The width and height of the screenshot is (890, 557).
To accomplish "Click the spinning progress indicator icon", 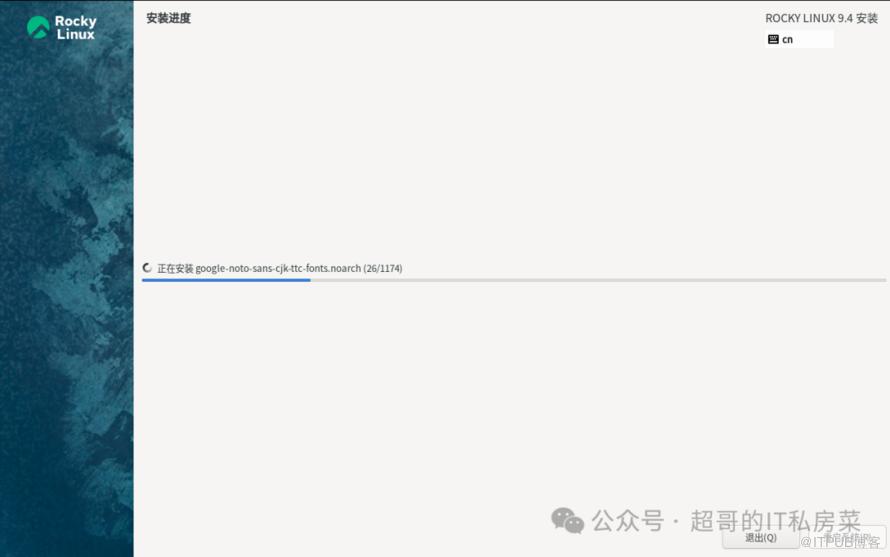I will point(148,268).
